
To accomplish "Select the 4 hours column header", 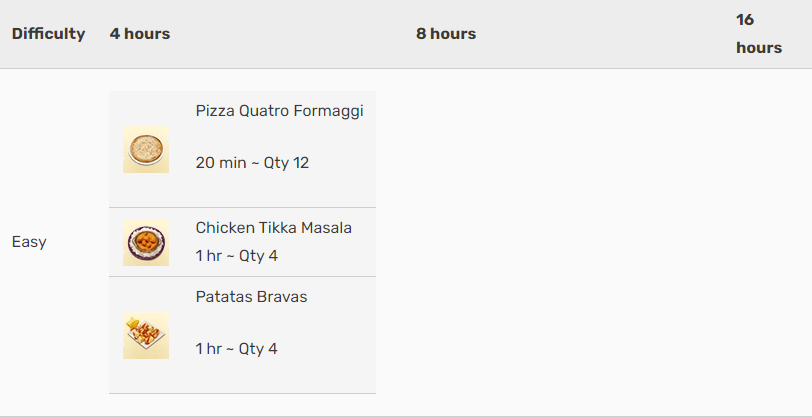I will tap(140, 34).
